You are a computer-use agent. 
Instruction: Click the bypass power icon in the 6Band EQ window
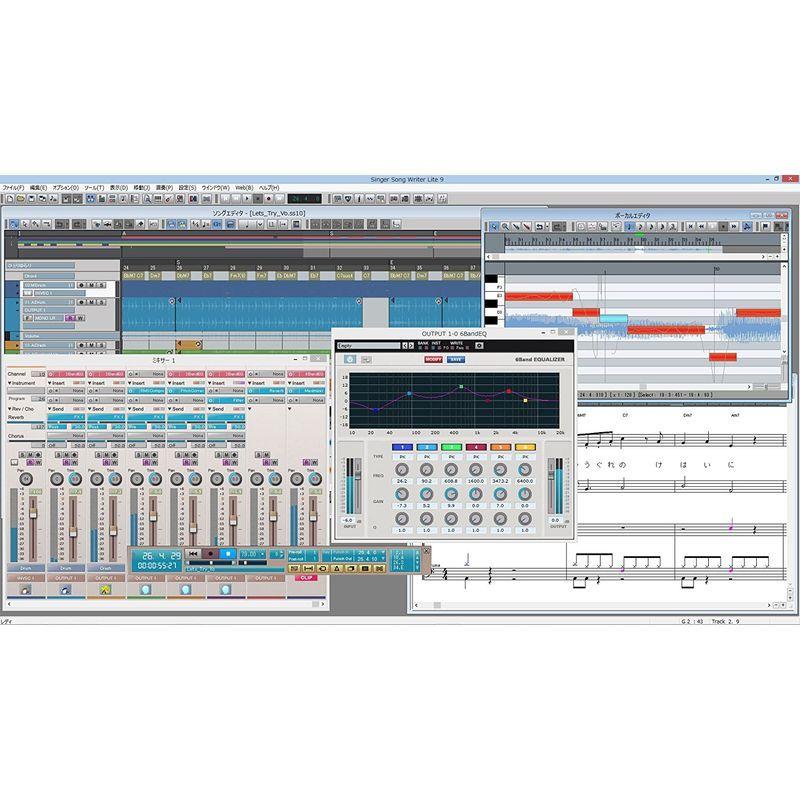(351, 358)
